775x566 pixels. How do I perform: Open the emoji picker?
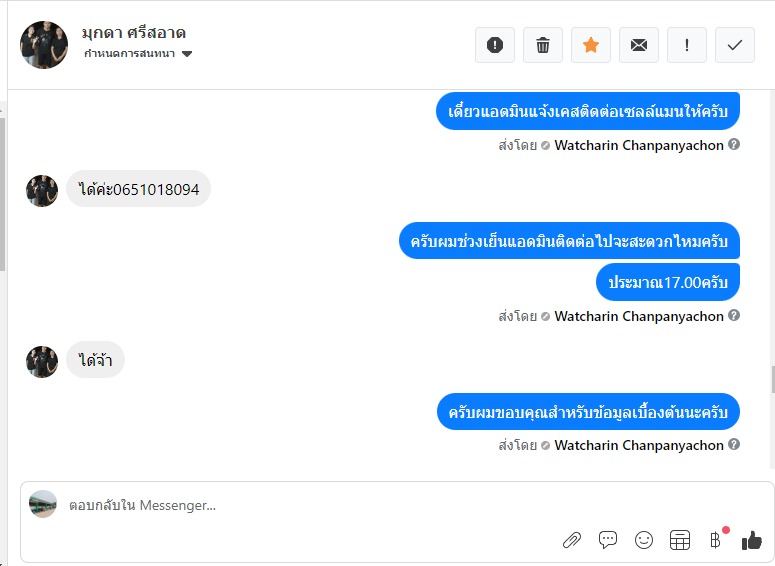coord(644,540)
